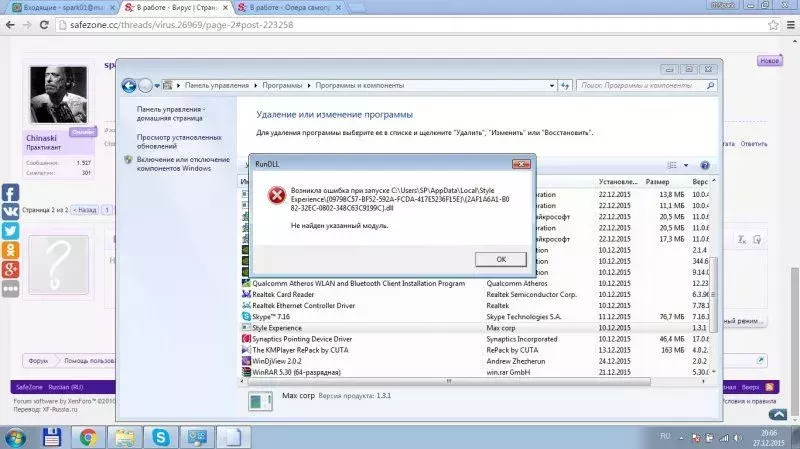
Task: Close the Входящие mail tab
Action: coord(112,8)
